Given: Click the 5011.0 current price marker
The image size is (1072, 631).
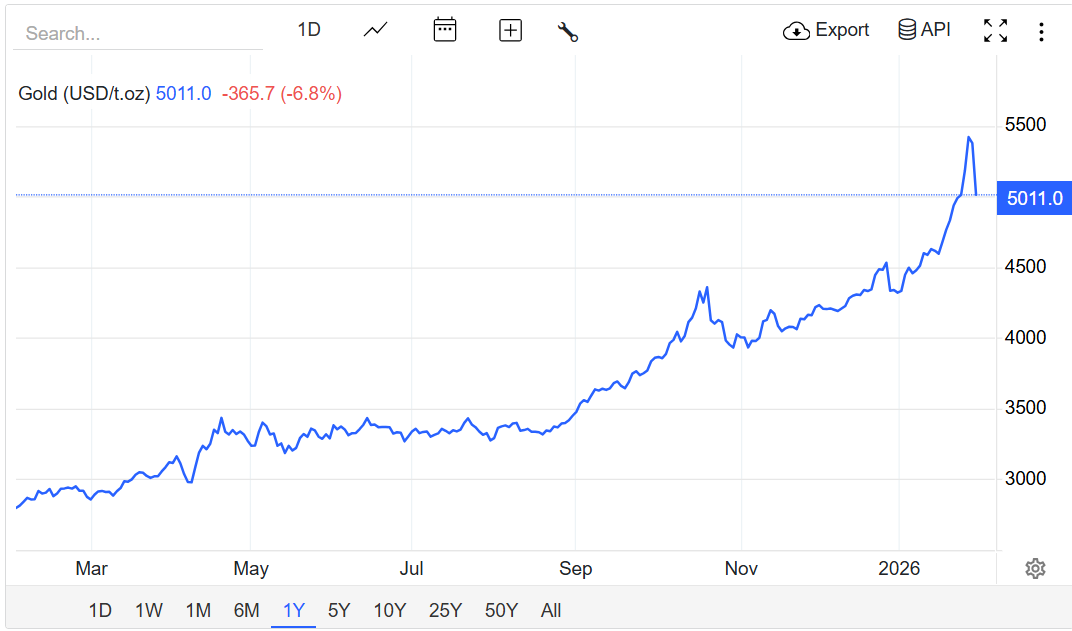Looking at the screenshot, I should 1034,198.
